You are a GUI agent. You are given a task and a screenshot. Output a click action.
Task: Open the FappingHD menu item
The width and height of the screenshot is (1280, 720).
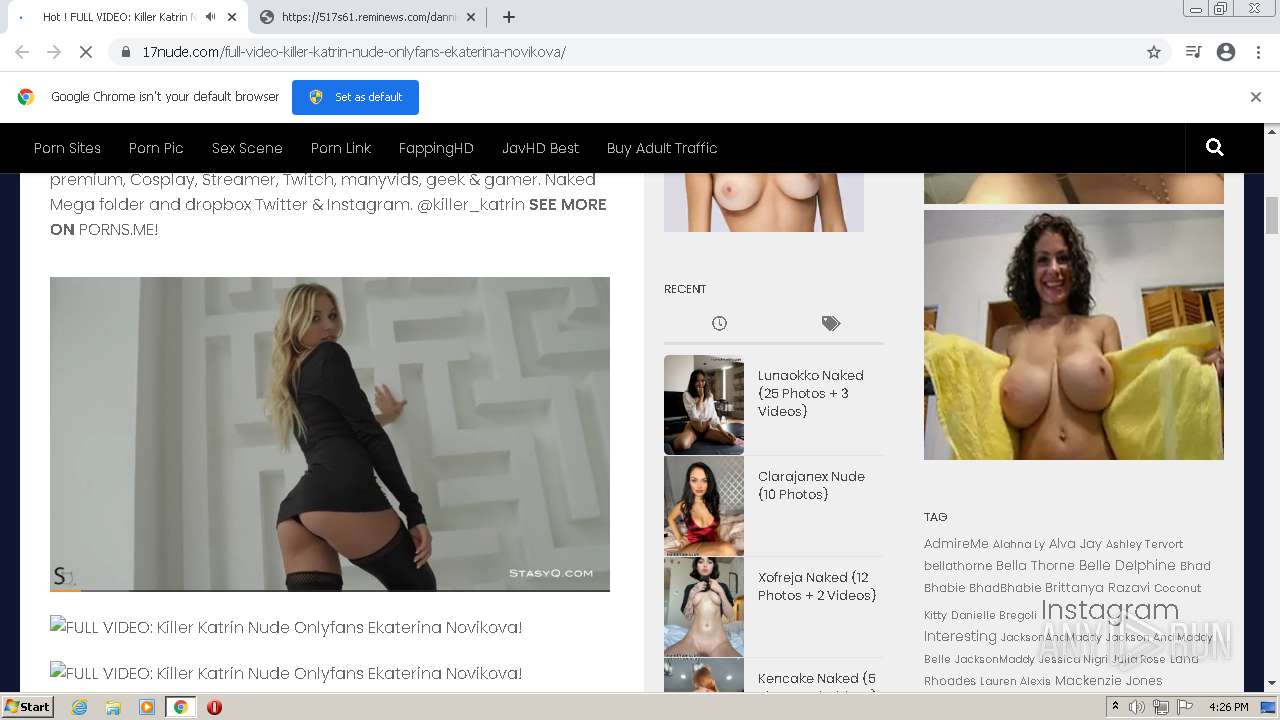tap(436, 148)
